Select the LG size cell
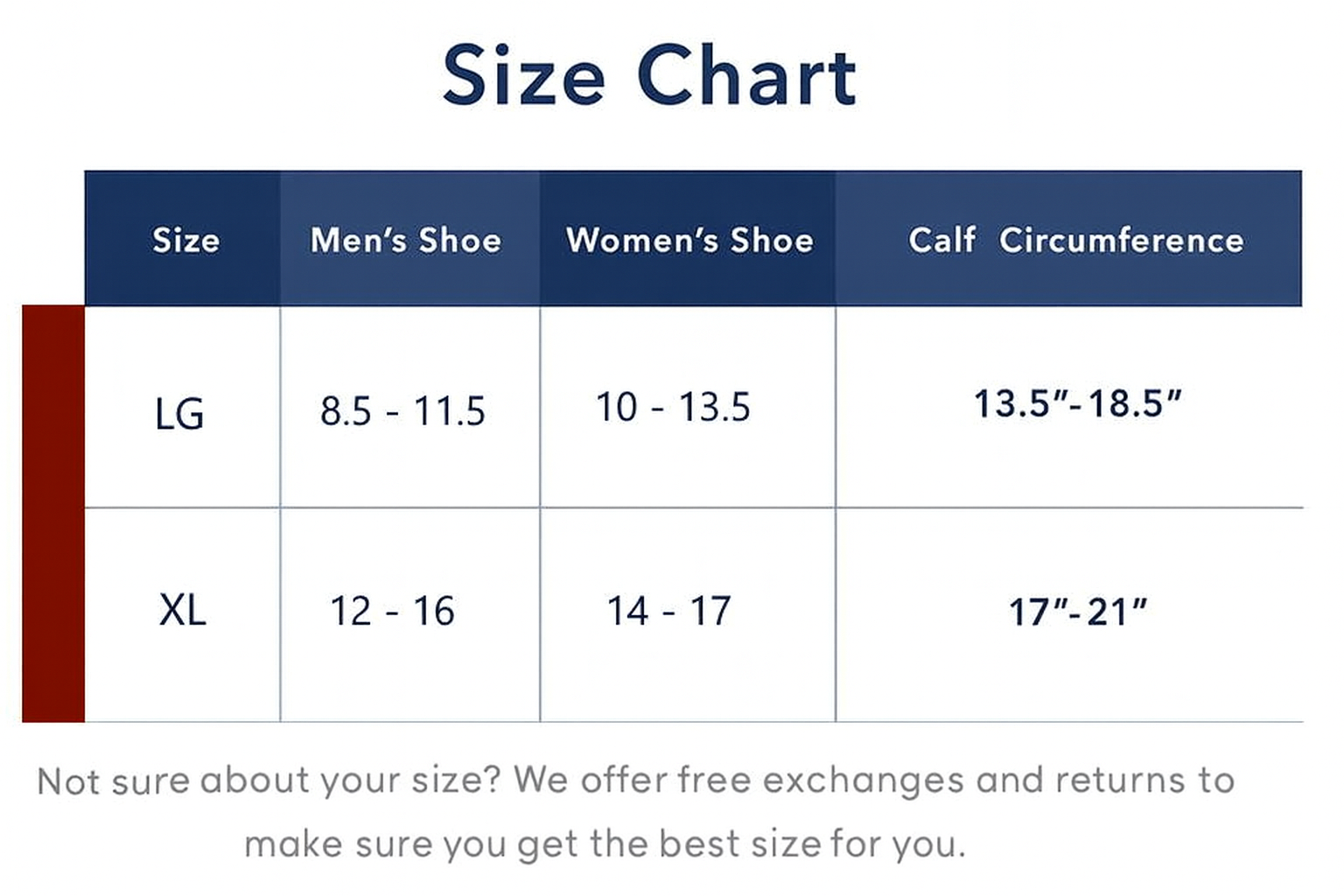 point(179,413)
